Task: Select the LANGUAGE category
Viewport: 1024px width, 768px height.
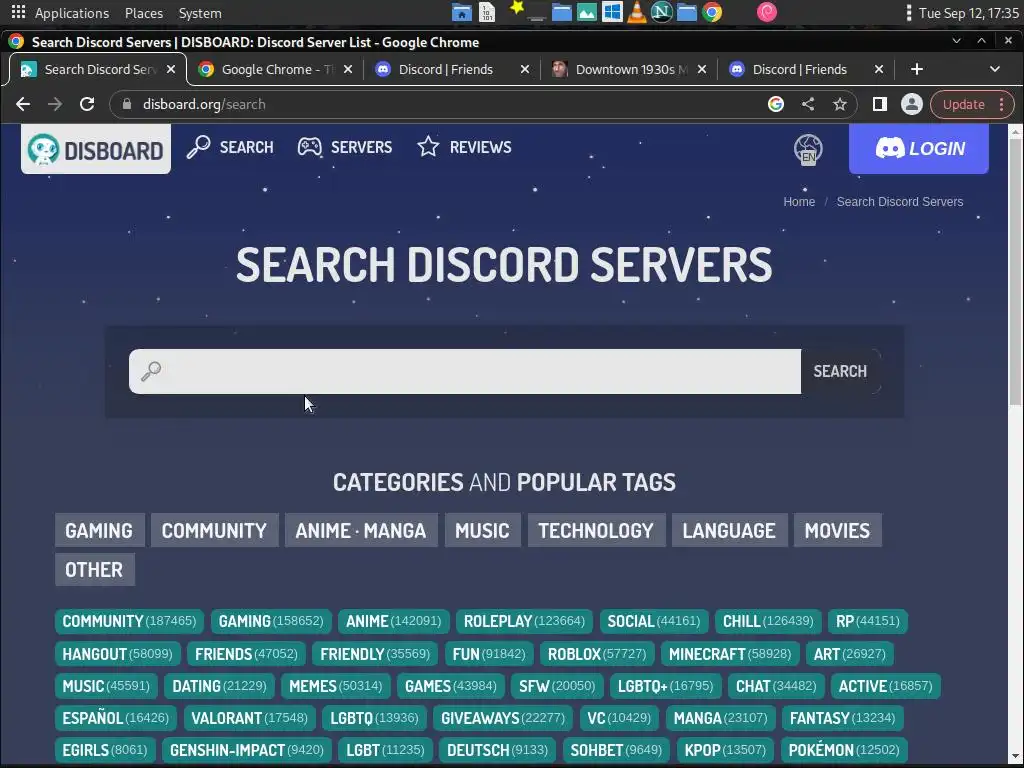Action: point(729,530)
